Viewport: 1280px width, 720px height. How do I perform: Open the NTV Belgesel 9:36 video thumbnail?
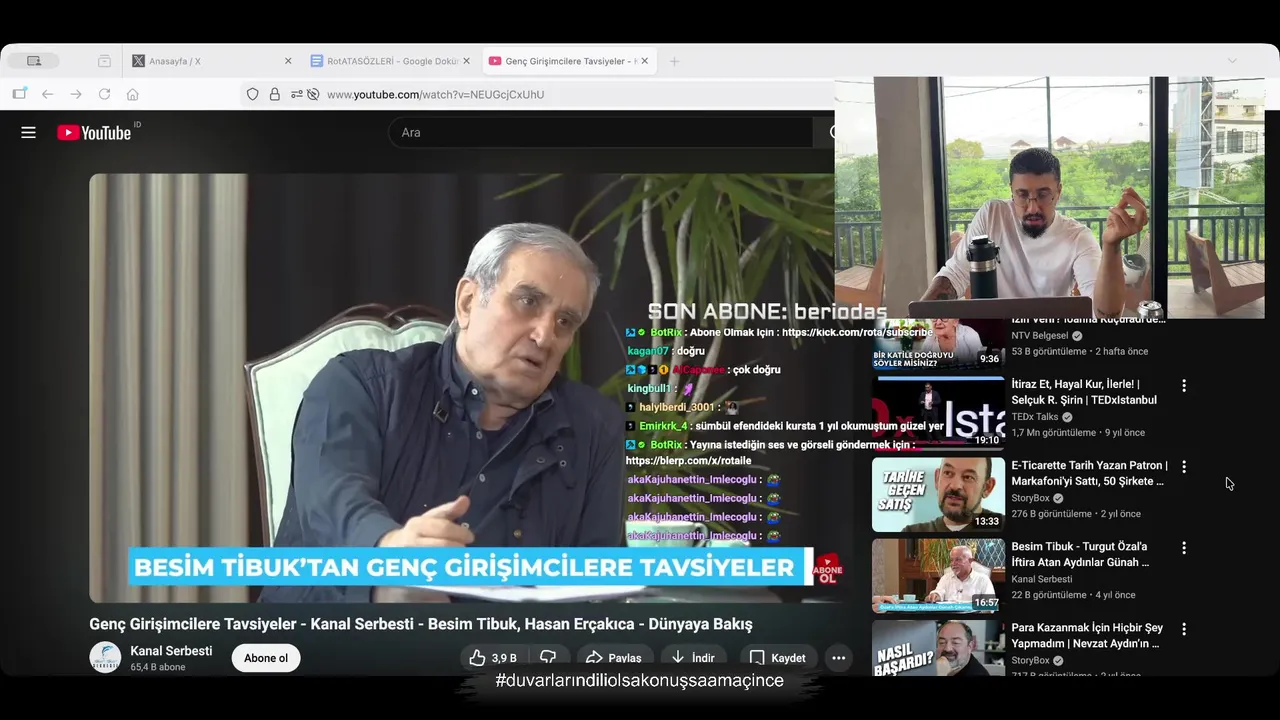(938, 343)
